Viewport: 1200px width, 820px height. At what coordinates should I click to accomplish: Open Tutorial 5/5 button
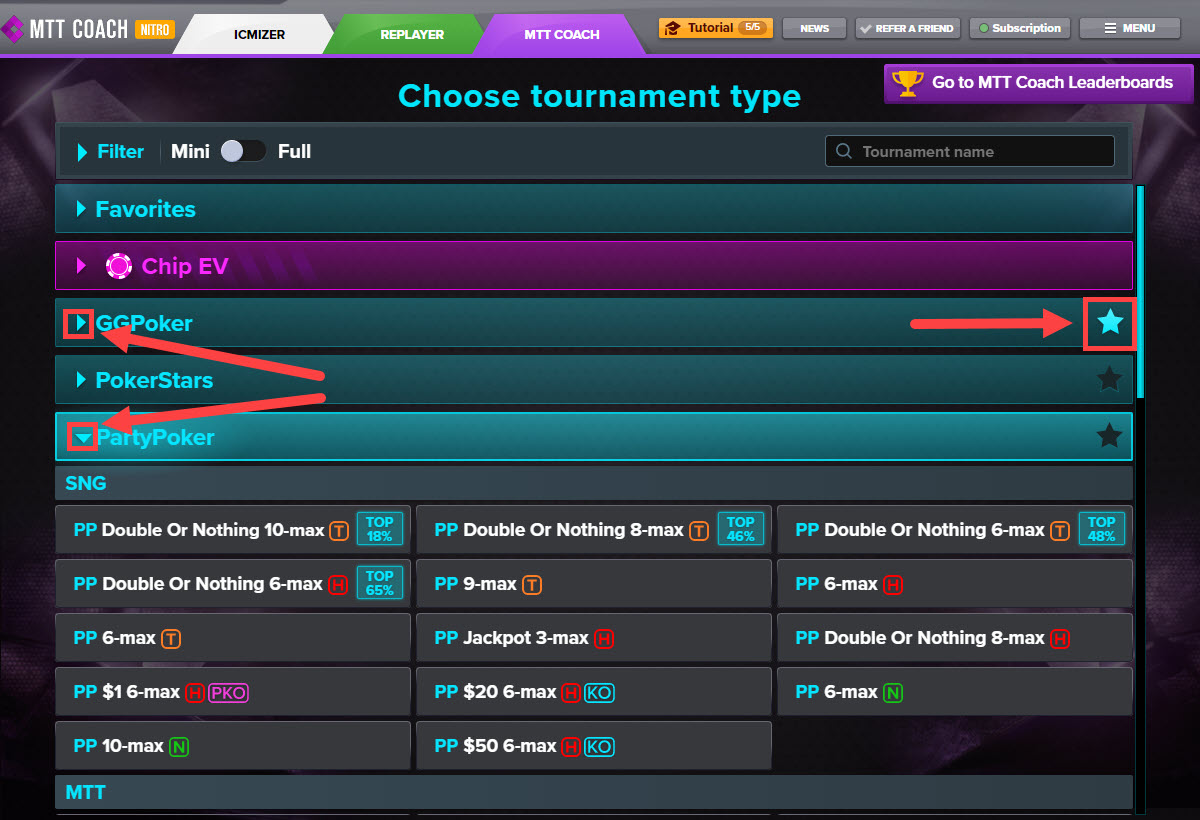pyautogui.click(x=715, y=28)
